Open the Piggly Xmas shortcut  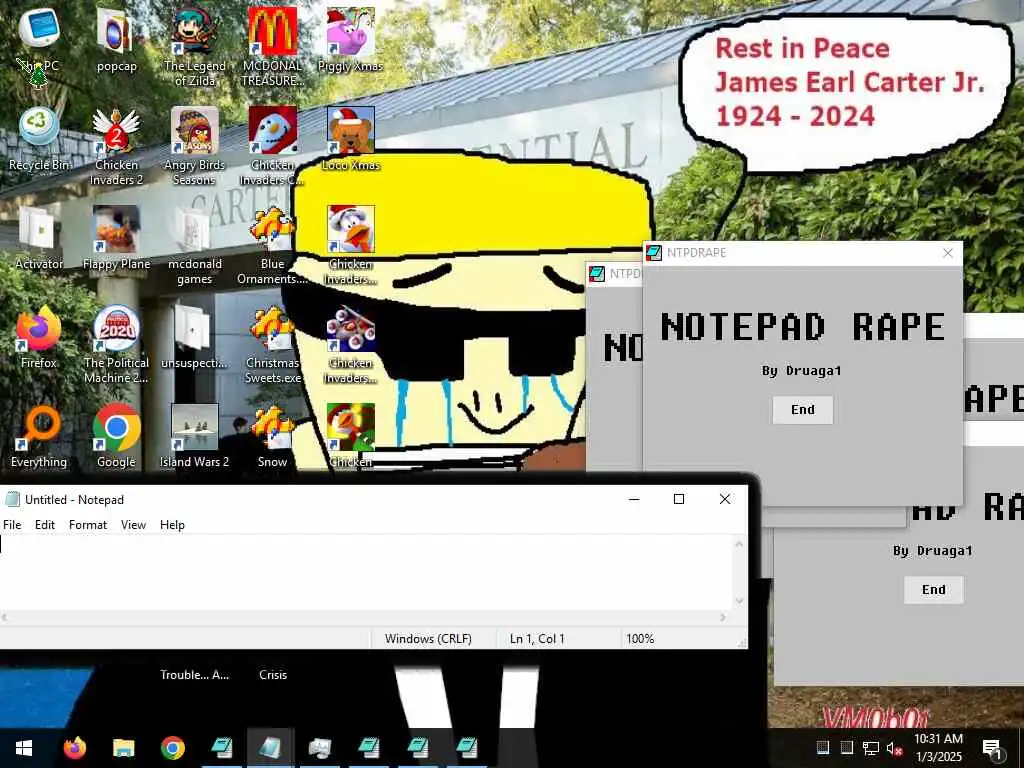(x=351, y=39)
